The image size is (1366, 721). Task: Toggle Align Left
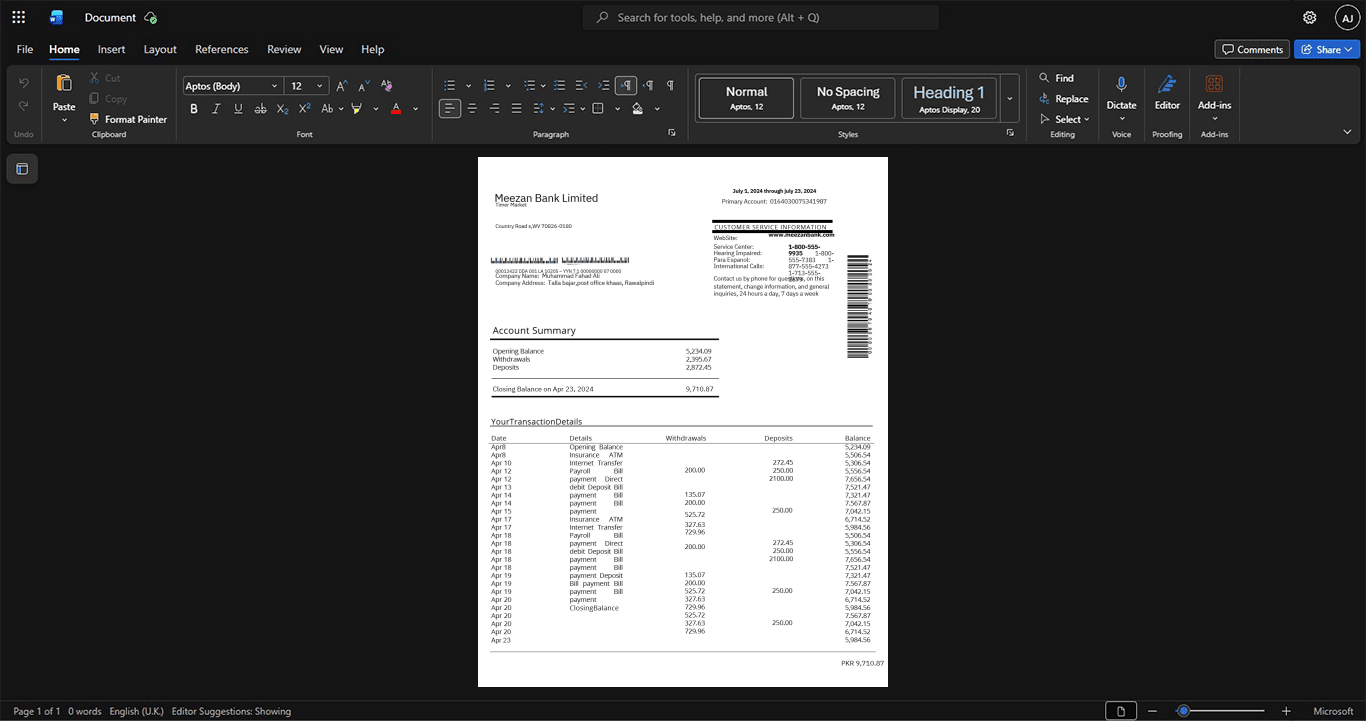[450, 109]
